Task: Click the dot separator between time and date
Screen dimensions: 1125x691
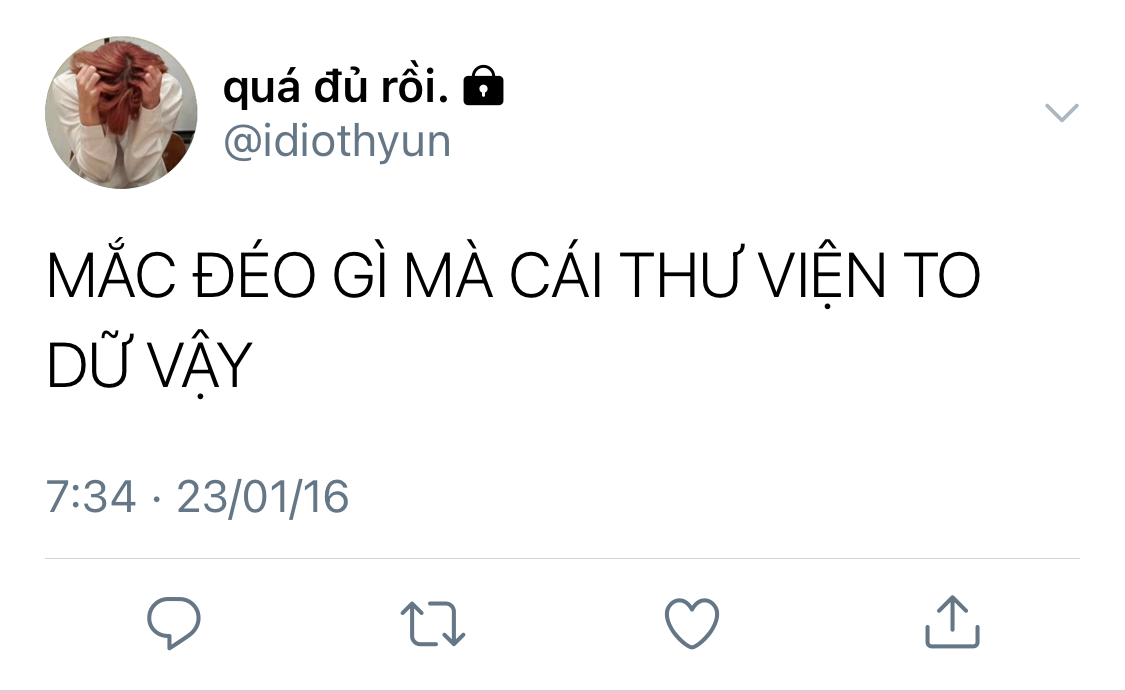Action: pyautogui.click(x=156, y=498)
